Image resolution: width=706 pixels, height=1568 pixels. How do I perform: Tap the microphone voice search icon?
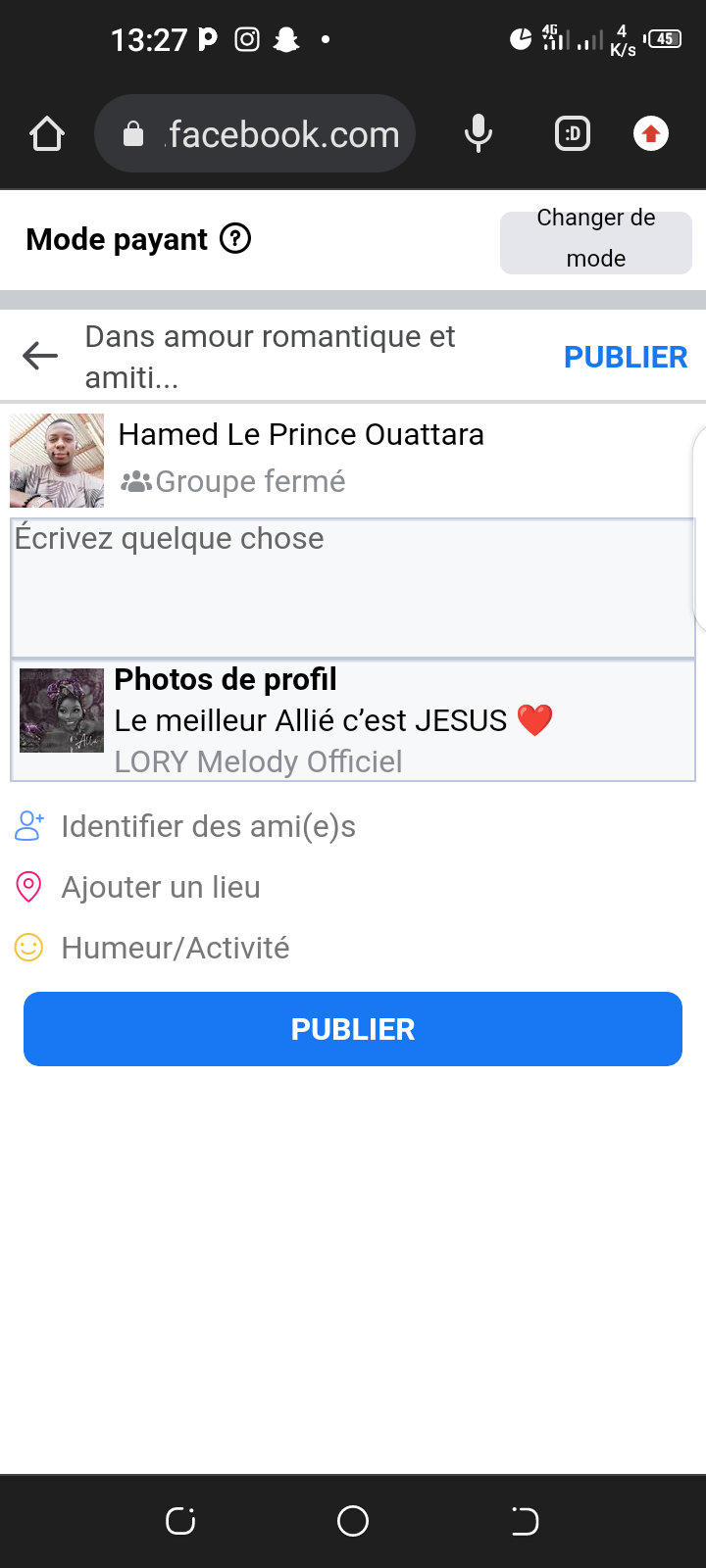[478, 133]
